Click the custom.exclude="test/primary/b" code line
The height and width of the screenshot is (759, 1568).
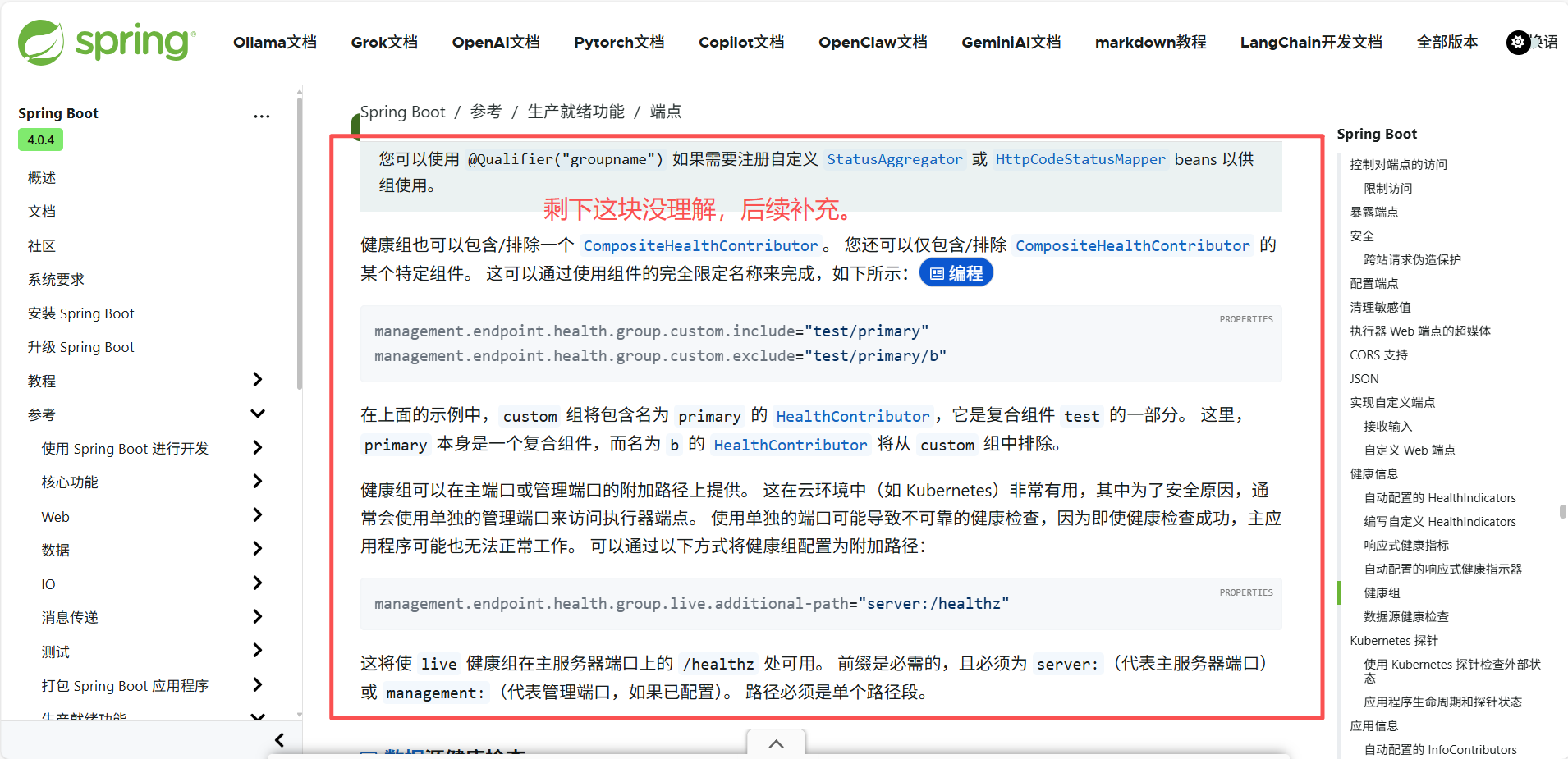pos(660,356)
